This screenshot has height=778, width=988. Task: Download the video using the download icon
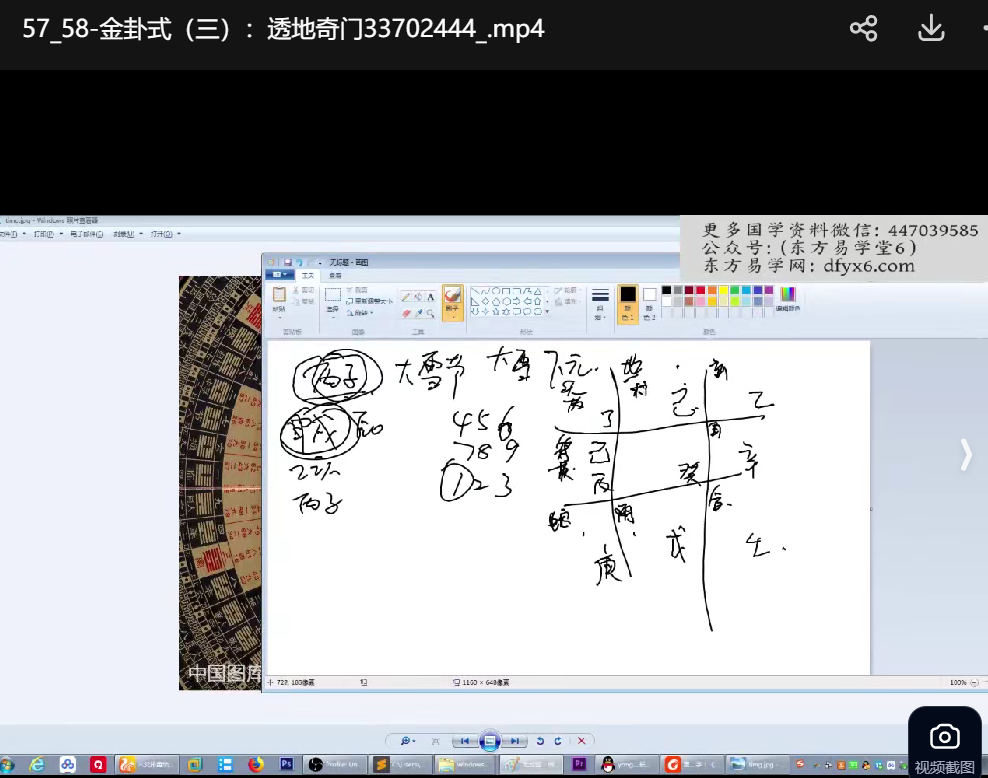tap(931, 28)
